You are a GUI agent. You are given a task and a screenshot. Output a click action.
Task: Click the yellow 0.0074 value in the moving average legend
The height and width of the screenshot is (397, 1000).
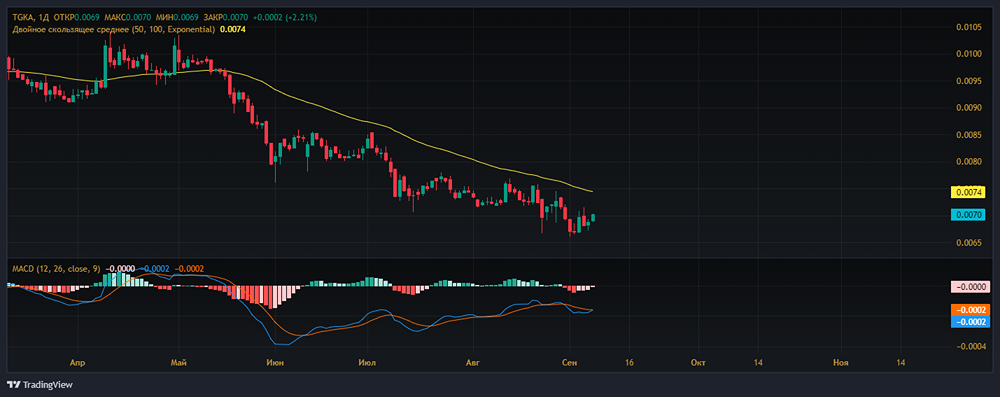coord(233,29)
